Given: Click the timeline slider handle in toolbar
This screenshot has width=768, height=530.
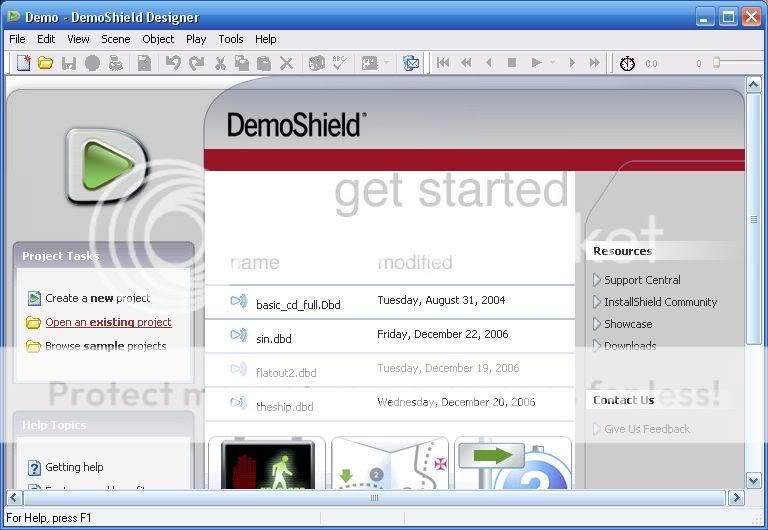Looking at the screenshot, I should tap(716, 63).
